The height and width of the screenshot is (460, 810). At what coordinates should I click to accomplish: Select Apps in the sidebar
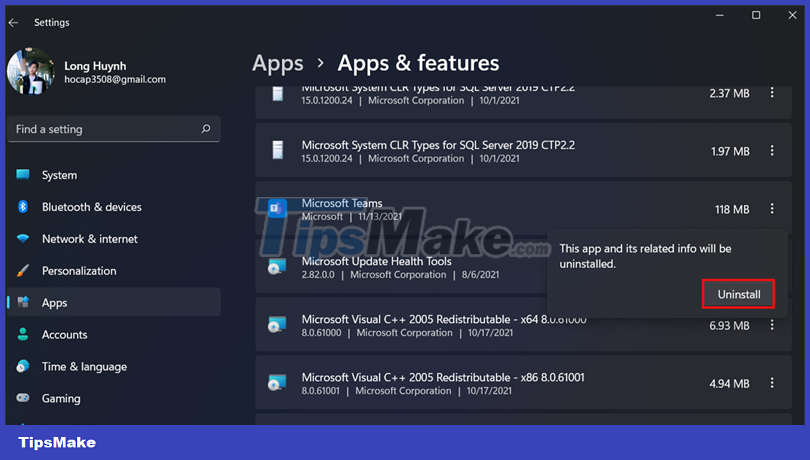pos(114,302)
